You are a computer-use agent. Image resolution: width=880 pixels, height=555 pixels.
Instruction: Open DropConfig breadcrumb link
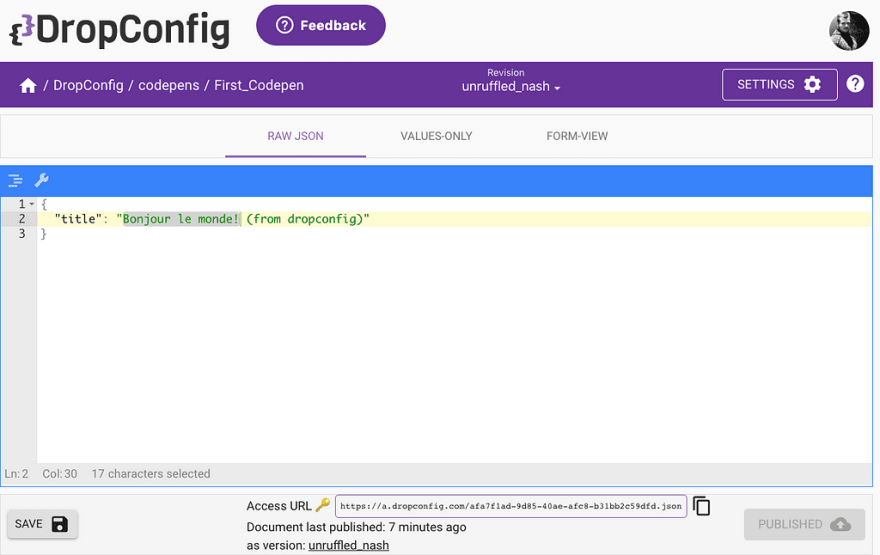[88, 85]
